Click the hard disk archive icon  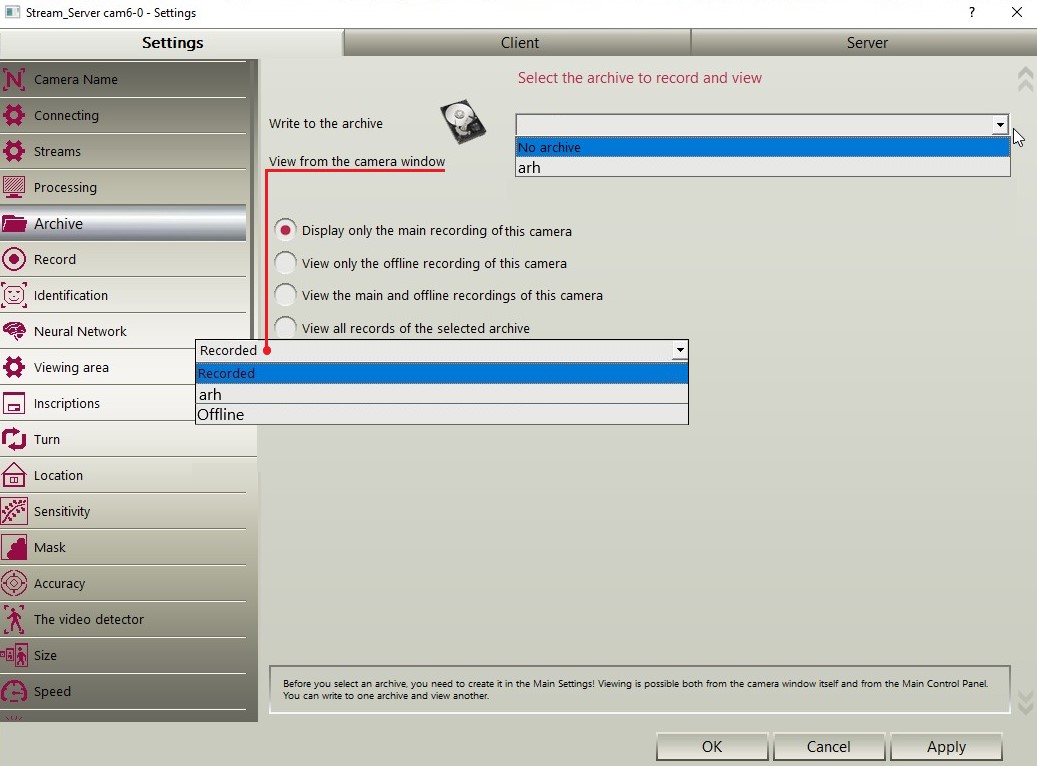pyautogui.click(x=463, y=122)
